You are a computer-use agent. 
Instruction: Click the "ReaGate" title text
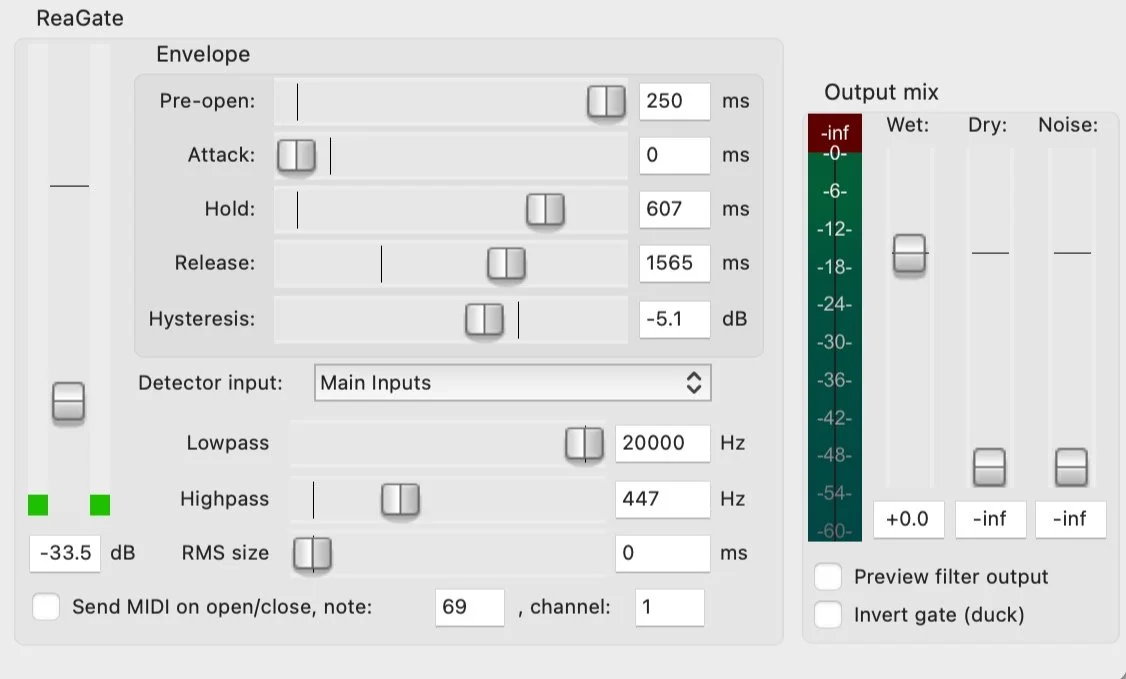80,18
